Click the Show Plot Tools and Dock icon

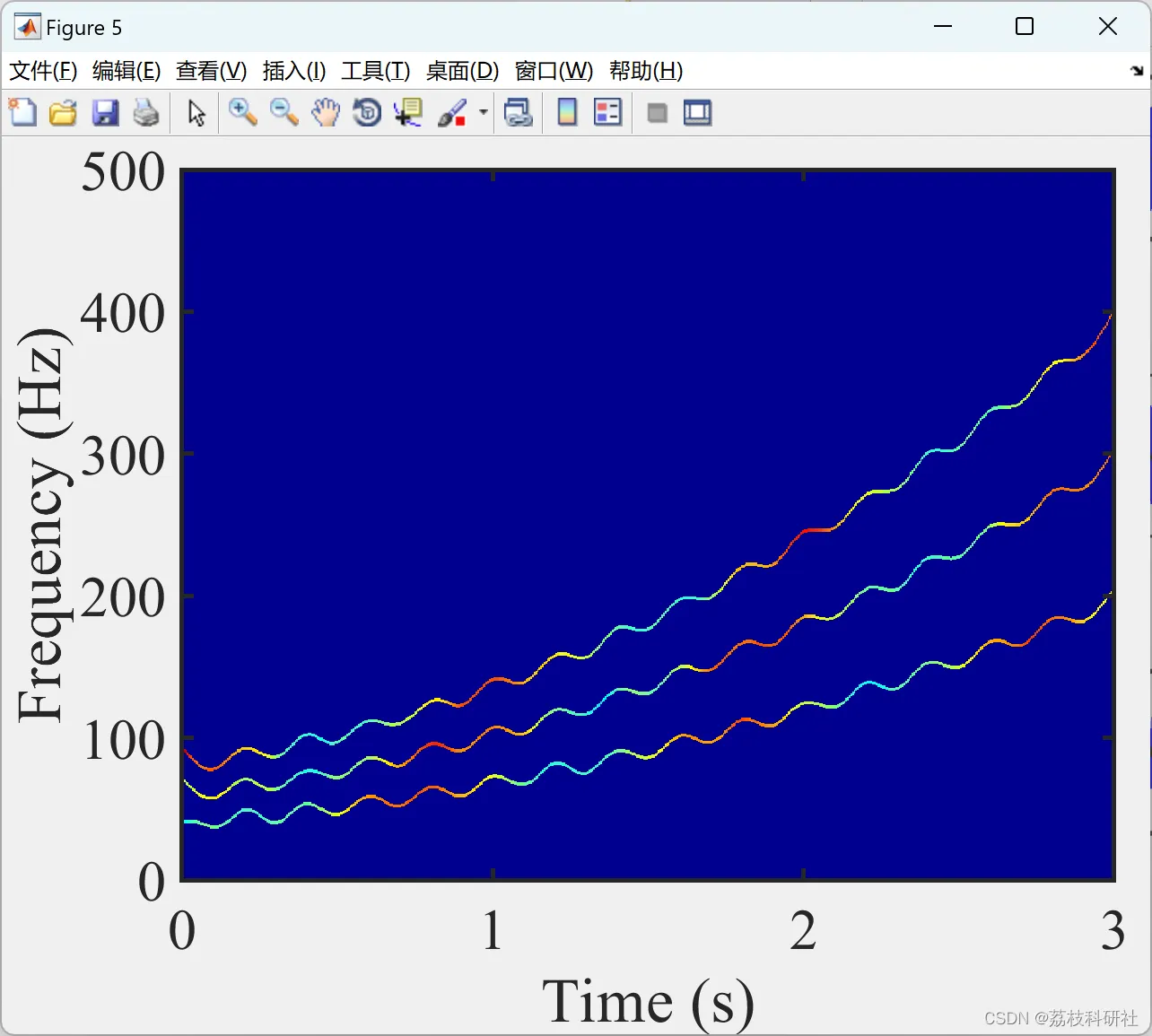coord(697,113)
